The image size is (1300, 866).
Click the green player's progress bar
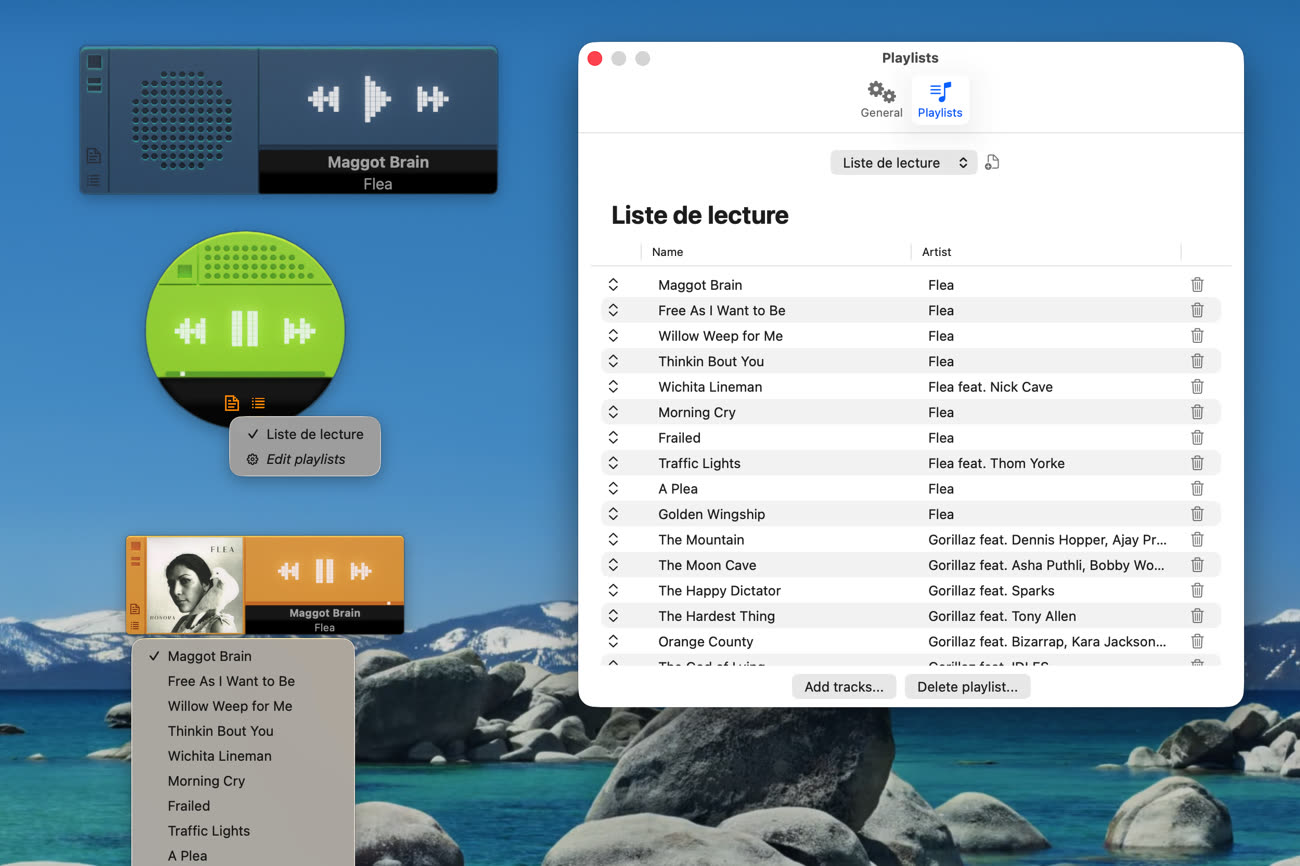245,374
